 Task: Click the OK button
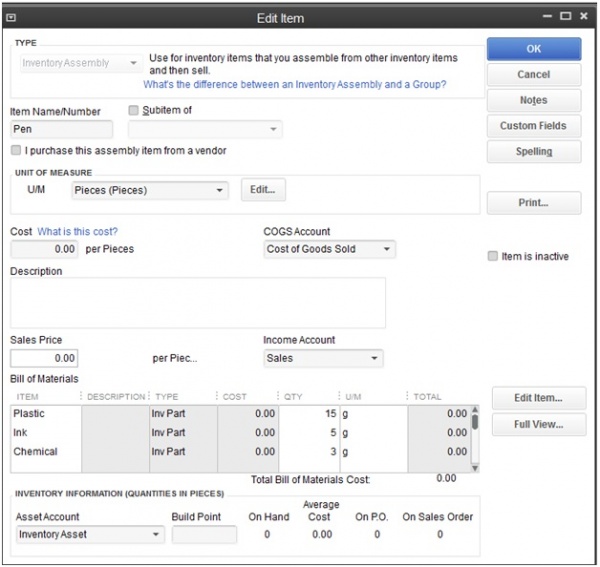[533, 49]
